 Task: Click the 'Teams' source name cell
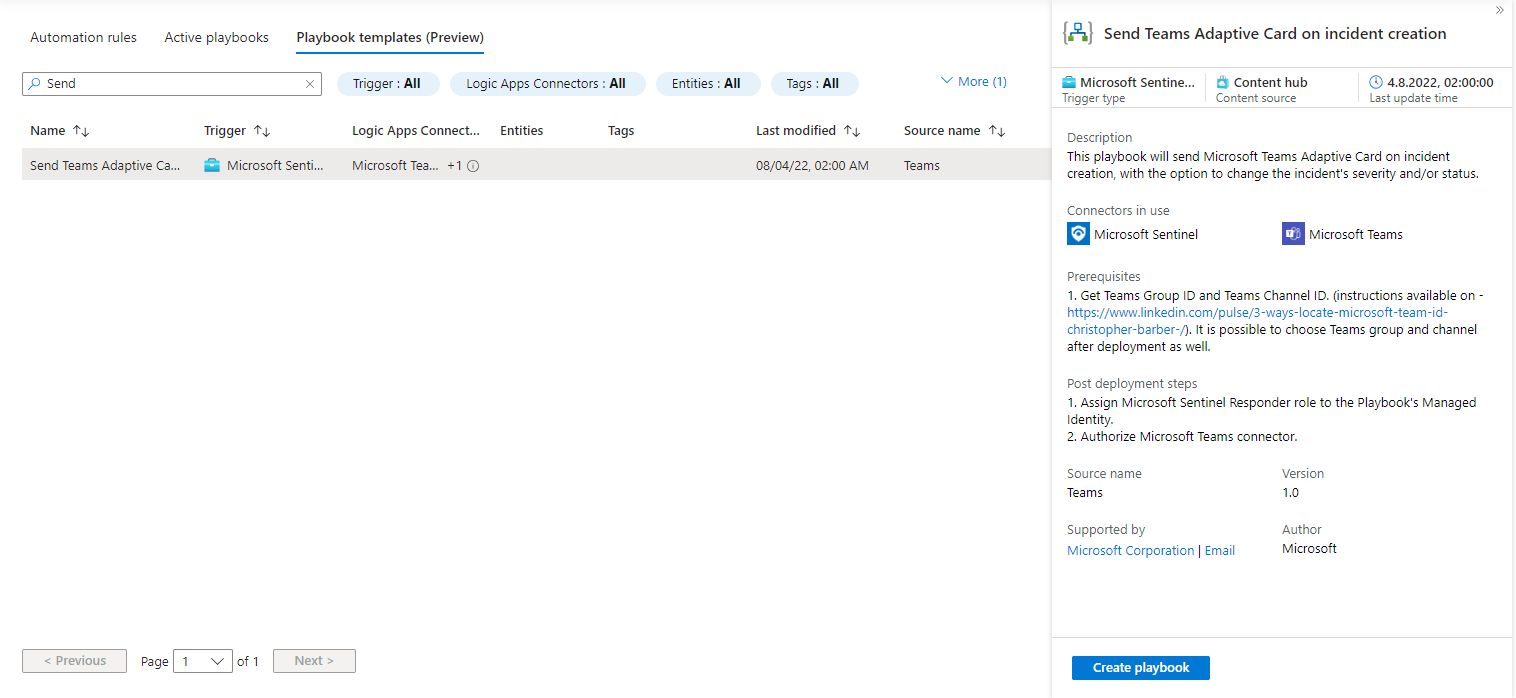coord(922,166)
